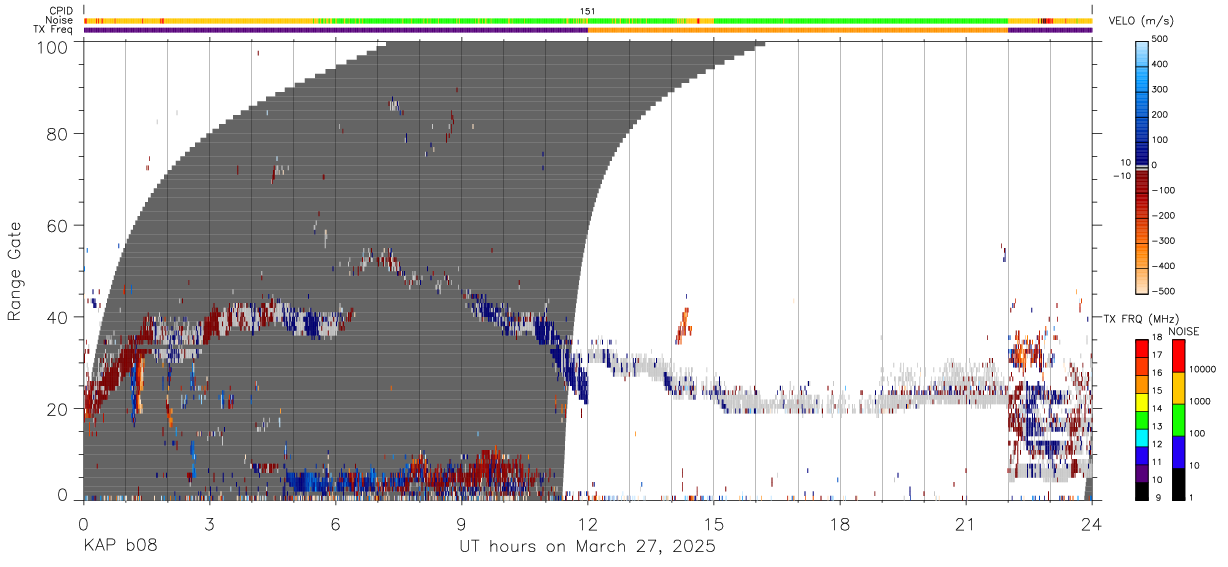The width and height of the screenshot is (1228, 567).
Task: Click the TX Freq row label
Action: click(x=53, y=29)
